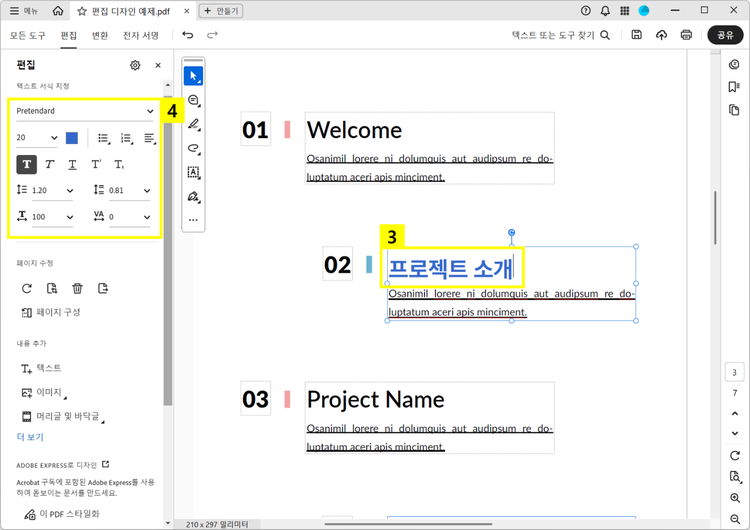Open the character spacing 0 dropdown
Screen dimensions: 750x530
pyautogui.click(x=129, y=217)
